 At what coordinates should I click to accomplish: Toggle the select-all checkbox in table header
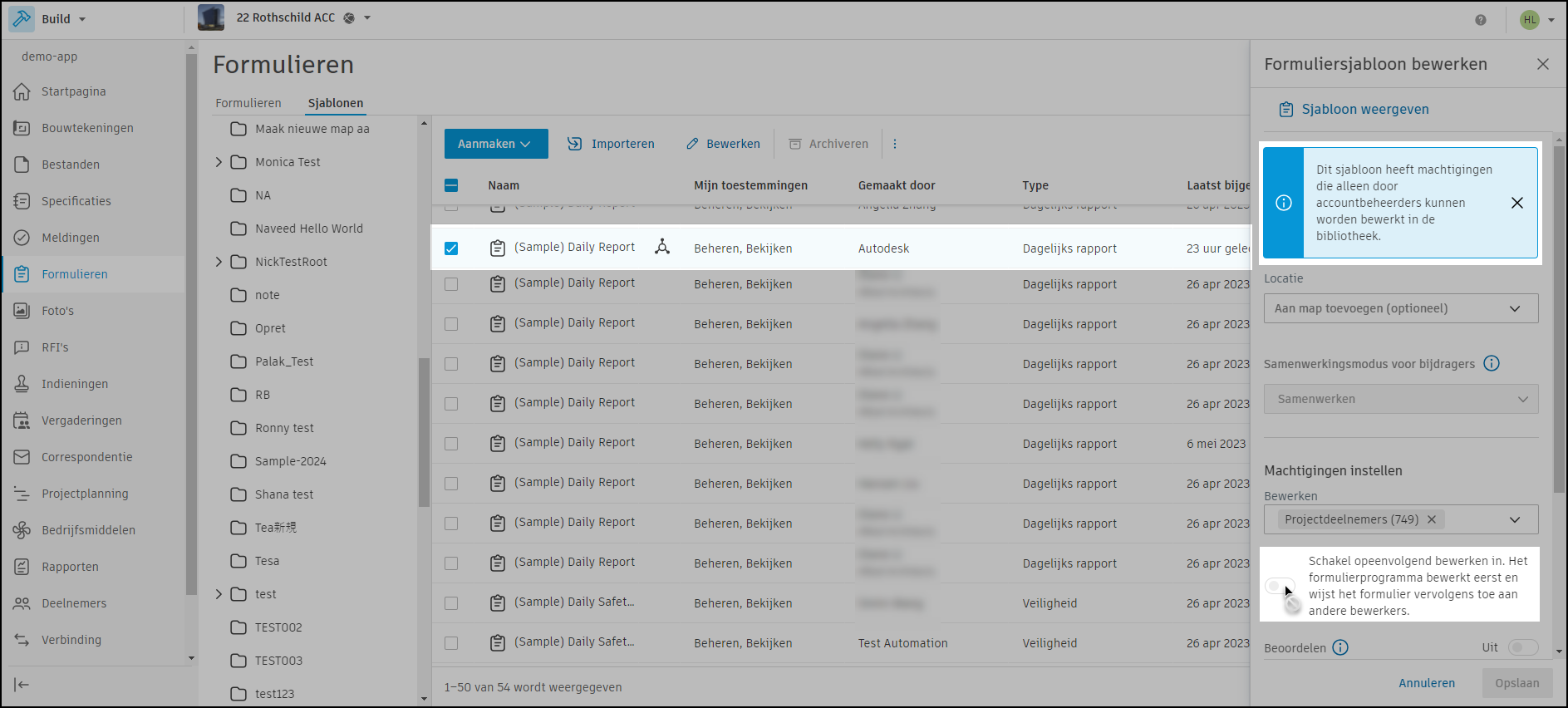point(451,185)
